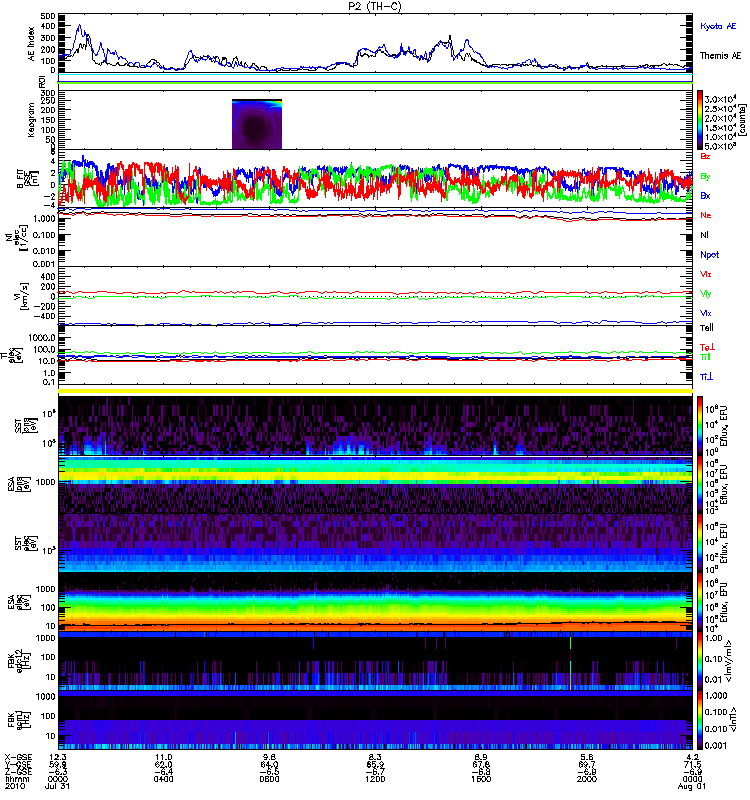Click the SST ions Eflux color bar
Image resolution: width=750 pixels, height=800 pixels.
[x=700, y=426]
